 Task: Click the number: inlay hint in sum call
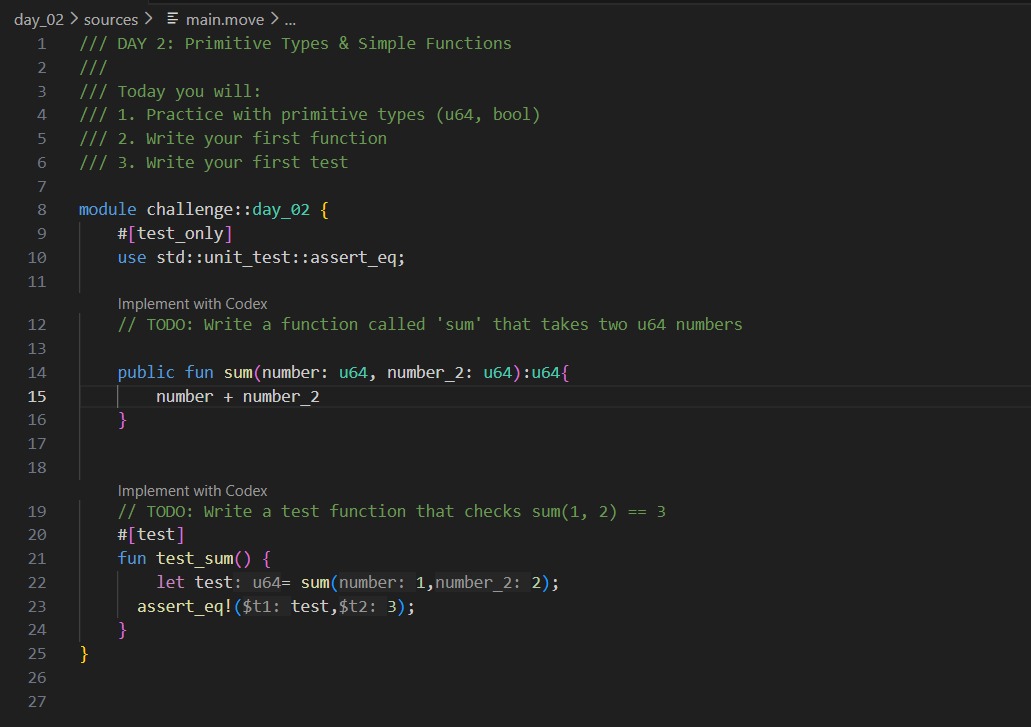tap(371, 582)
